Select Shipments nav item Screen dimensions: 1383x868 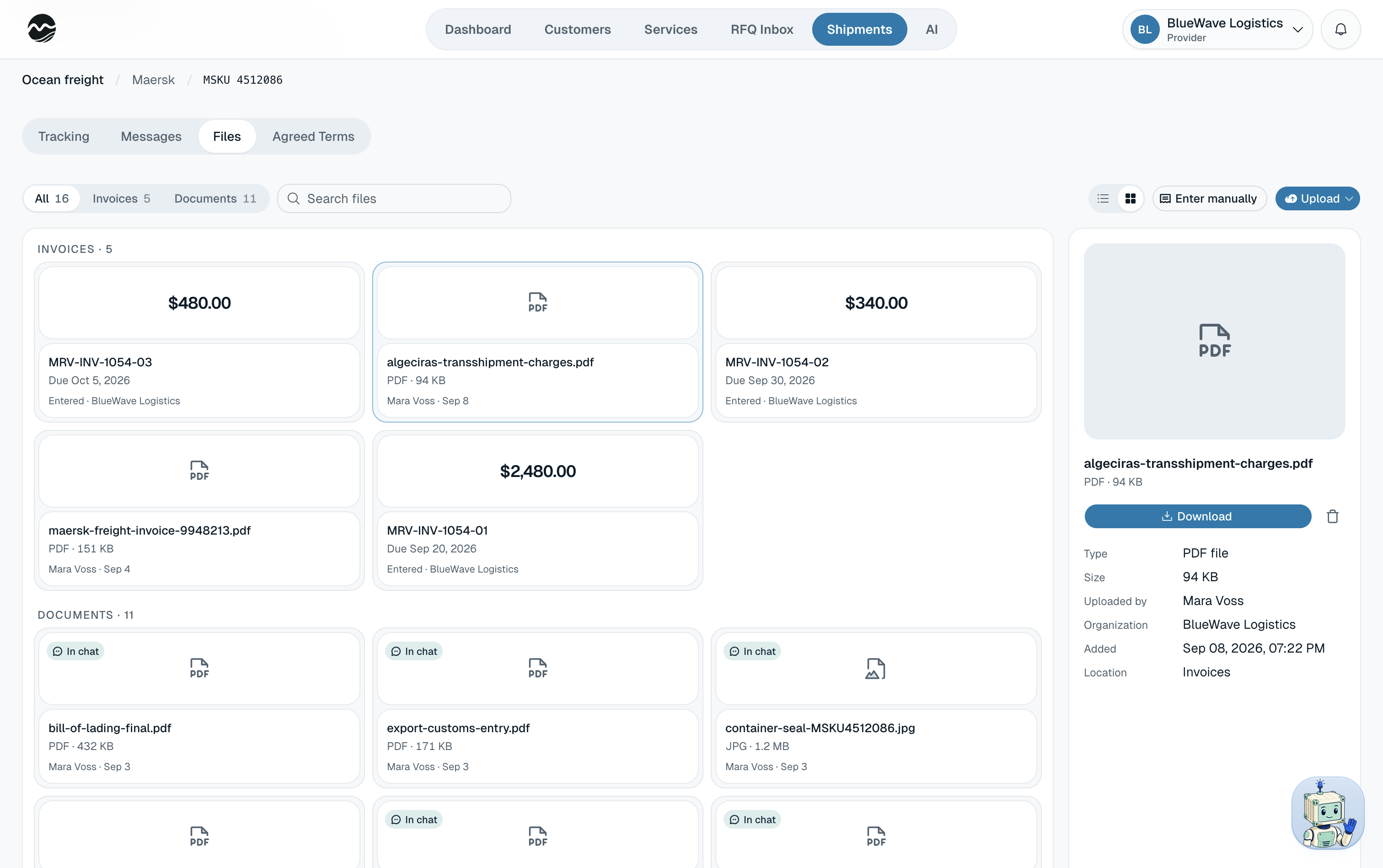pos(859,29)
